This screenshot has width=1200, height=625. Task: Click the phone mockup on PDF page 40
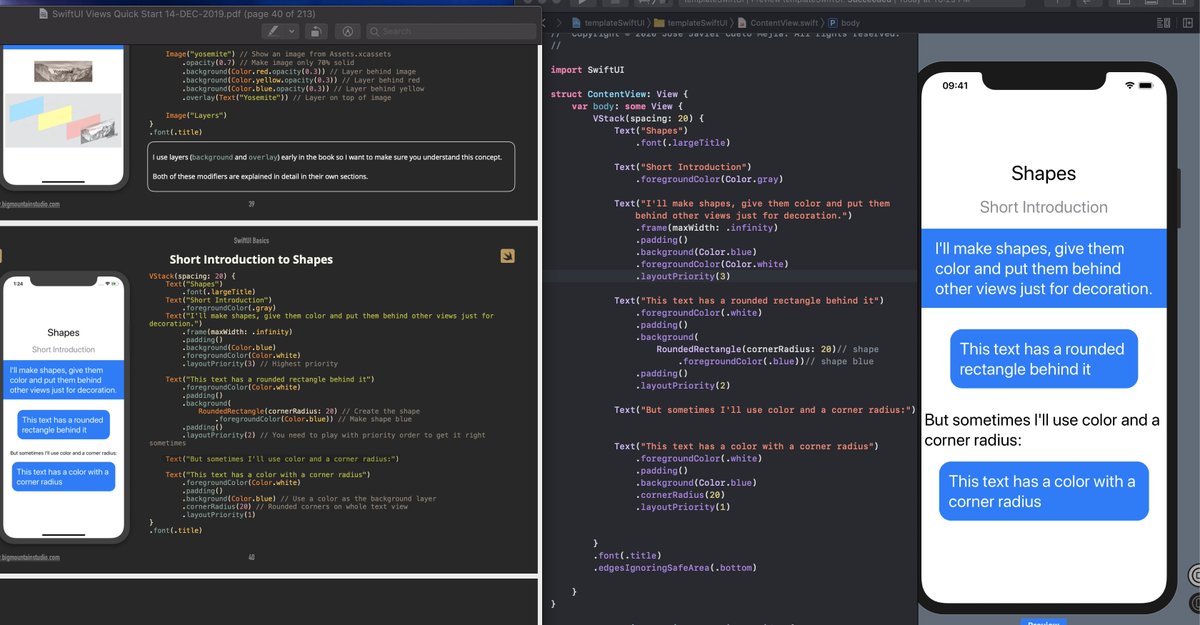pyautogui.click(x=64, y=407)
